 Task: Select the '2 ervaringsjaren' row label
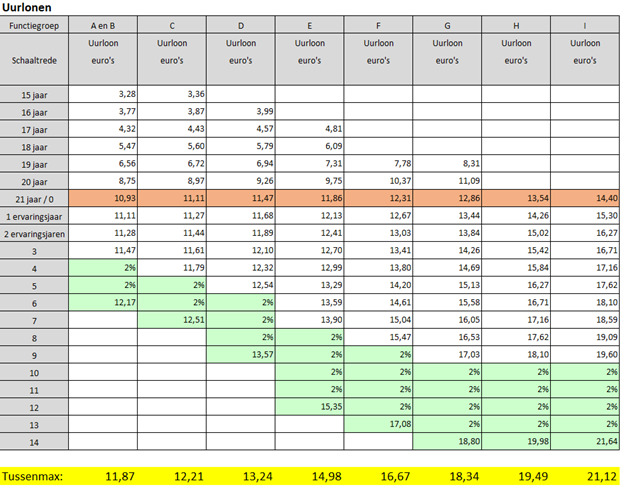tap(35, 232)
